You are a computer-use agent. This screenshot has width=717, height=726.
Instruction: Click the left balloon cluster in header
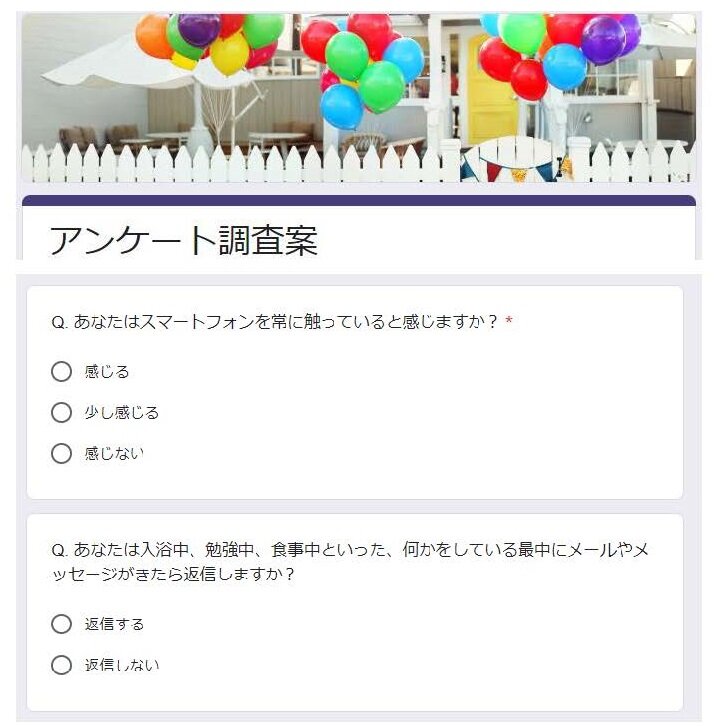click(212, 42)
